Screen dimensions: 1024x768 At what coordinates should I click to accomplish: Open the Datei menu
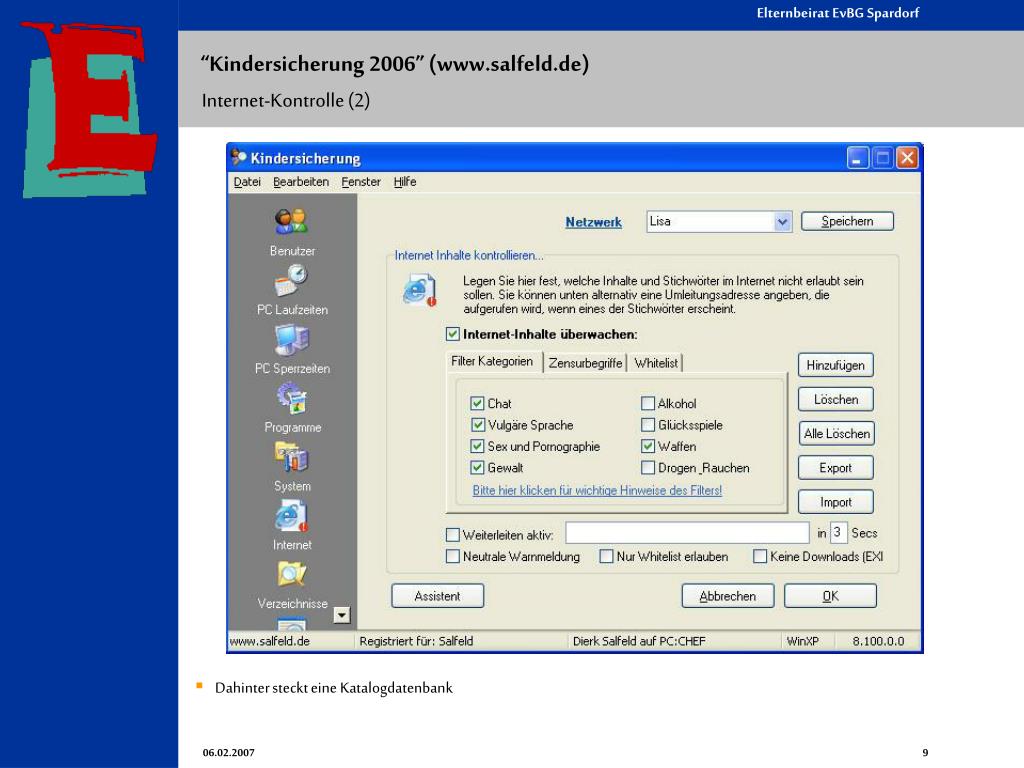247,182
